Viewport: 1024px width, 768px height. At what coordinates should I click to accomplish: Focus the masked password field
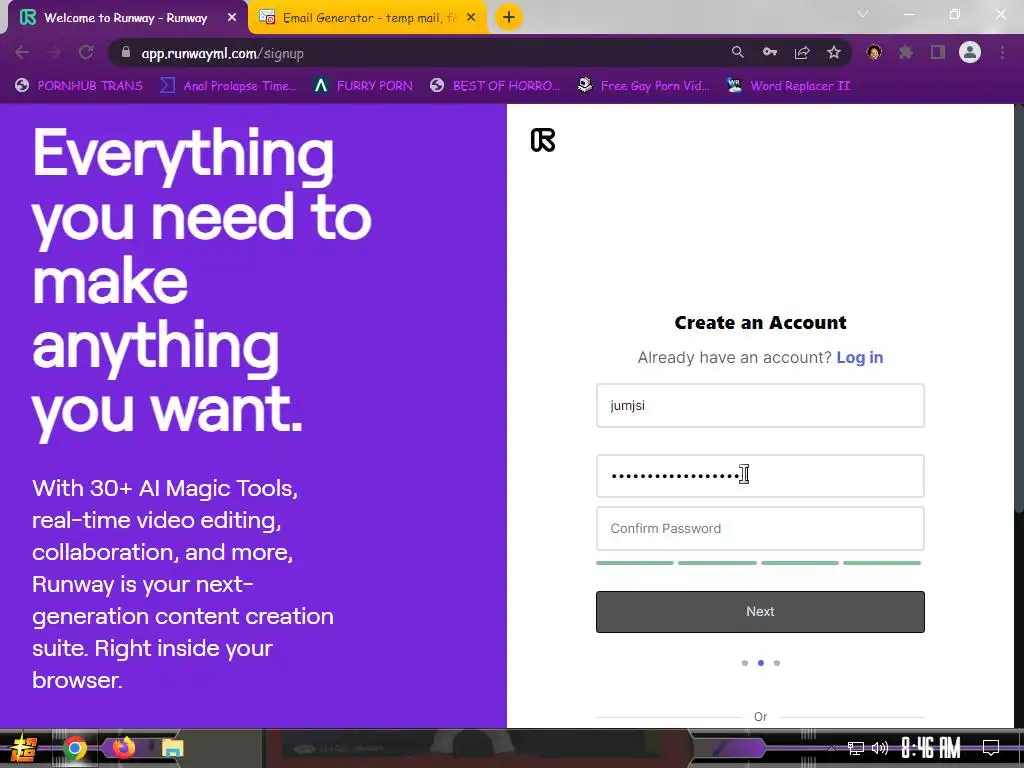click(760, 475)
